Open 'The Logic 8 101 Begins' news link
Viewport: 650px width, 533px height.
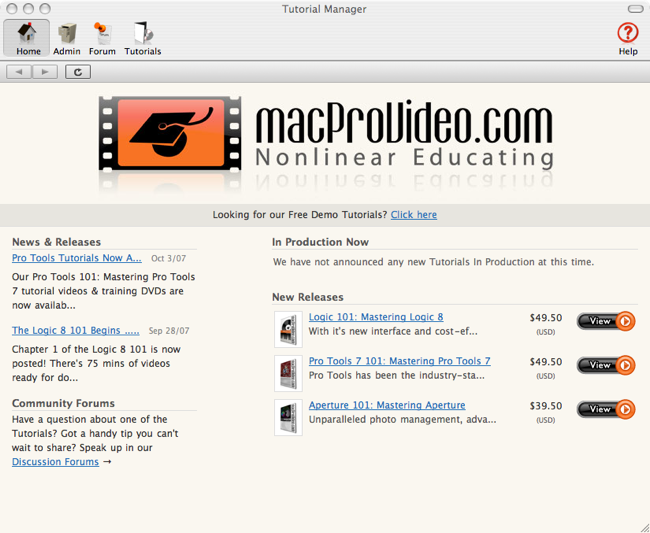pyautogui.click(x=75, y=330)
